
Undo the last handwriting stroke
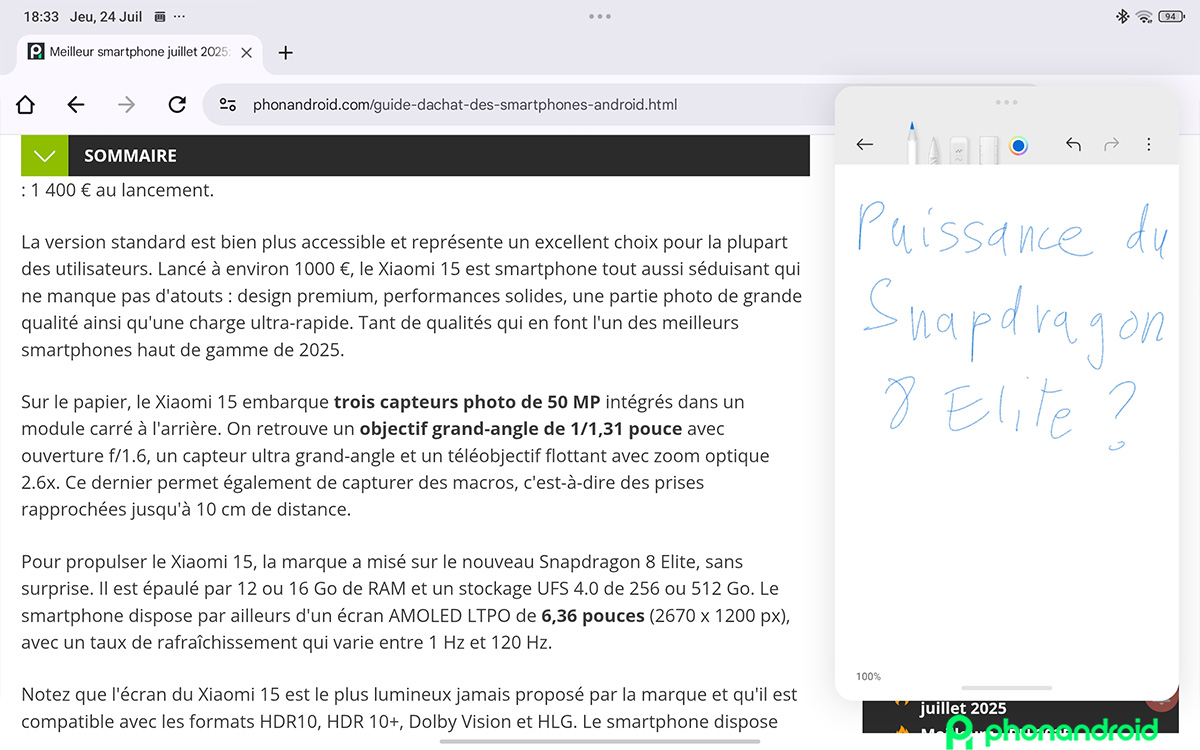1073,145
